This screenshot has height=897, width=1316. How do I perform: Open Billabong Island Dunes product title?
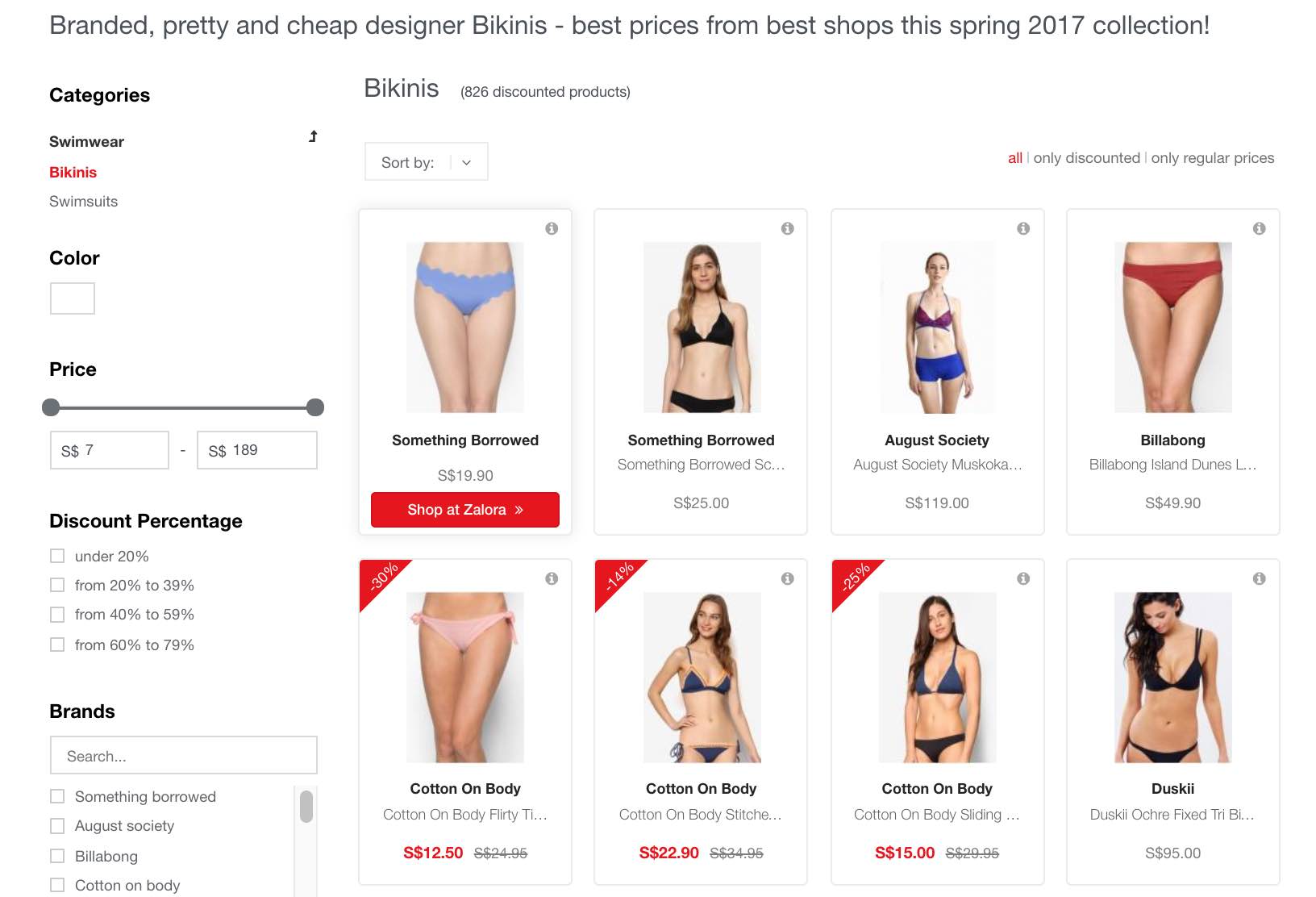click(1172, 465)
